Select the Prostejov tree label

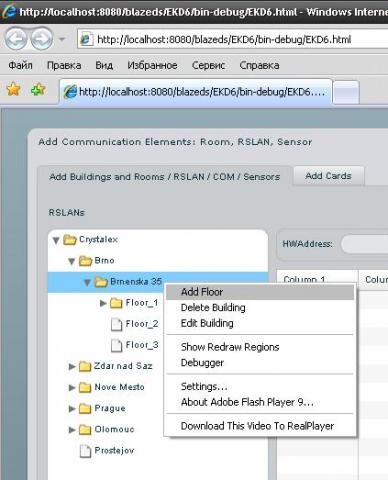coord(114,451)
